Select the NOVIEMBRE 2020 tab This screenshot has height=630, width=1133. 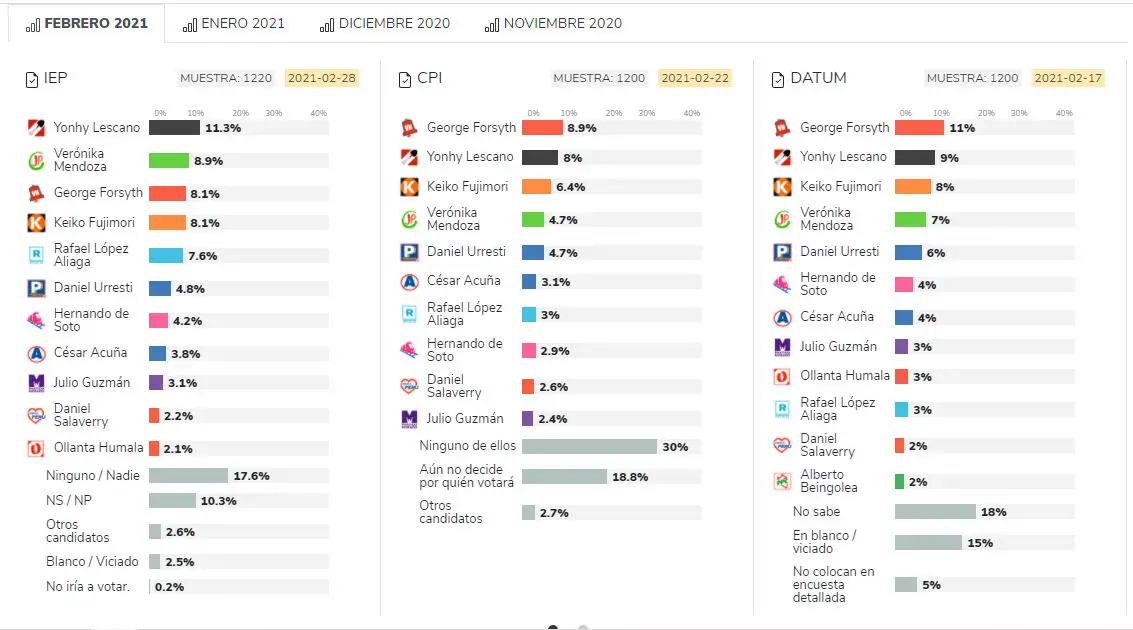[553, 23]
